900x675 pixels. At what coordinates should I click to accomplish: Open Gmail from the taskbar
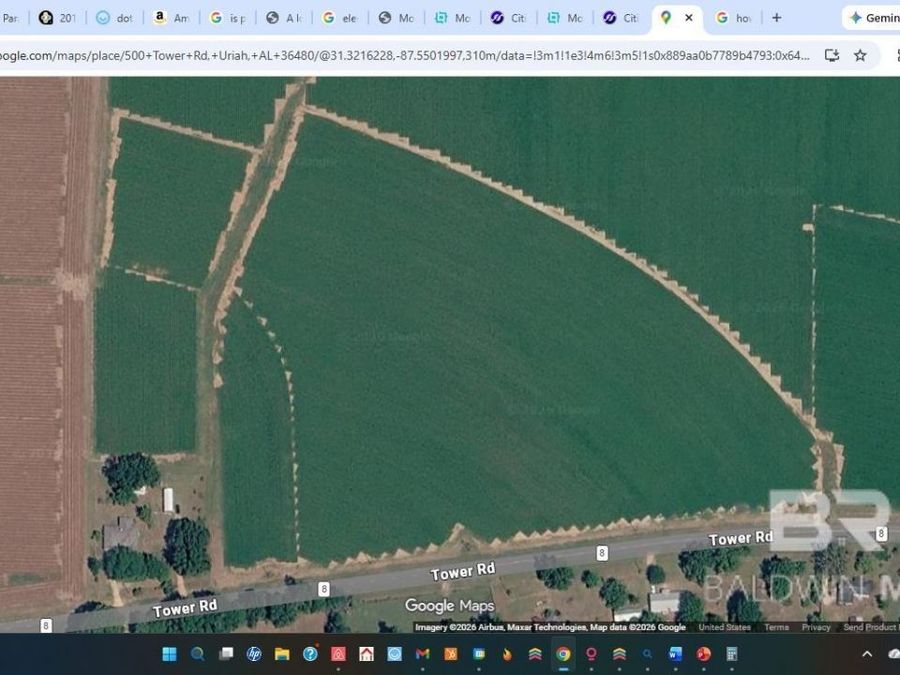coord(422,655)
